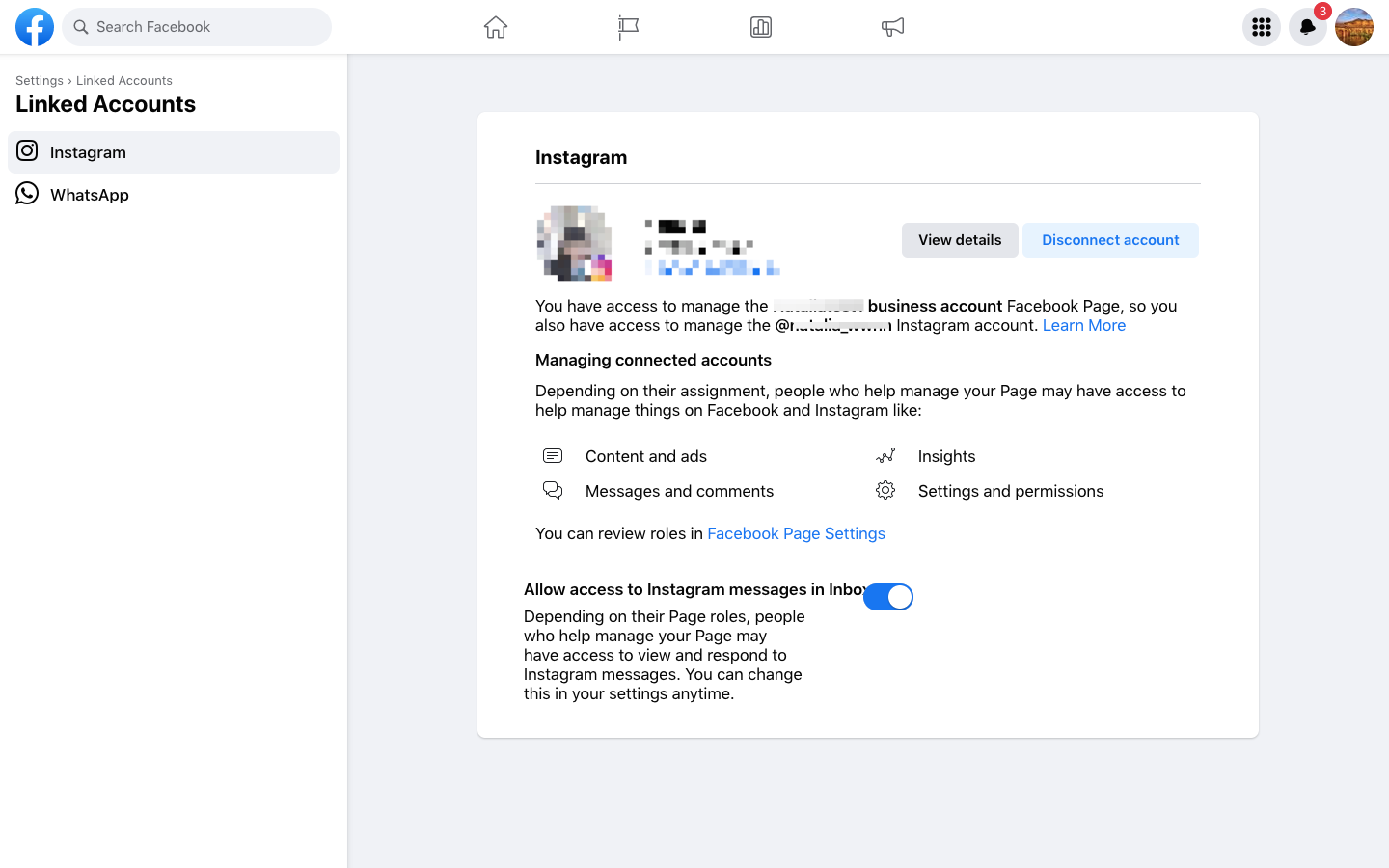Screen dimensions: 1389x868
Task: Click the 'Content and ads' text
Action: tap(646, 456)
